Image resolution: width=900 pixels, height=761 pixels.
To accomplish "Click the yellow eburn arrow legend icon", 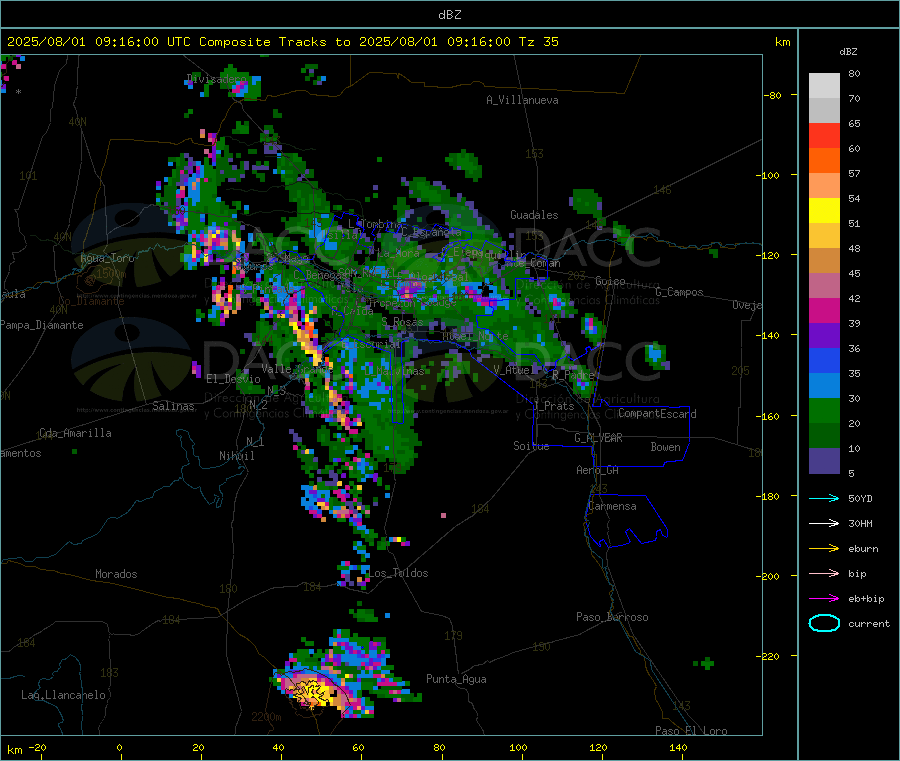I will (x=824, y=549).
